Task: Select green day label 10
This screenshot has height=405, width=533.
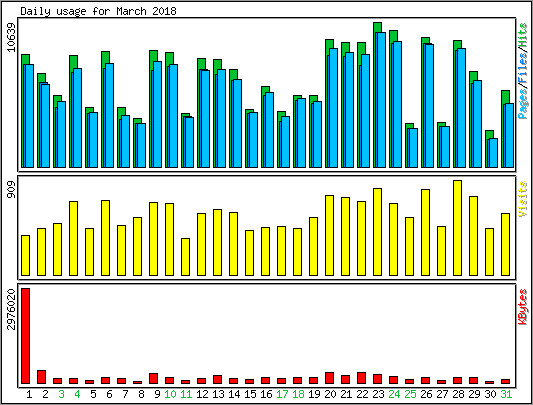Action: [170, 394]
